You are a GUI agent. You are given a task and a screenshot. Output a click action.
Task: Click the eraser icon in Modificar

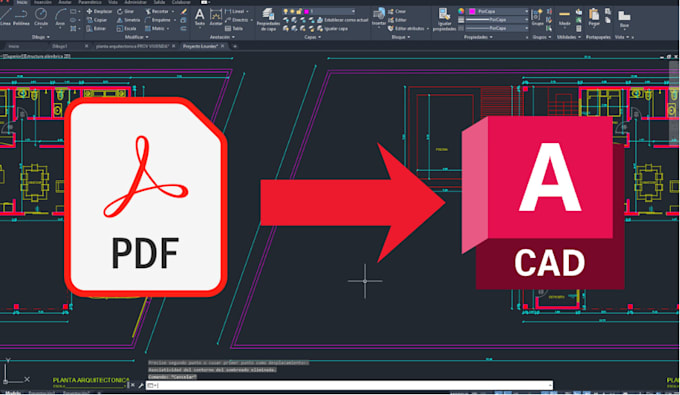[x=184, y=11]
